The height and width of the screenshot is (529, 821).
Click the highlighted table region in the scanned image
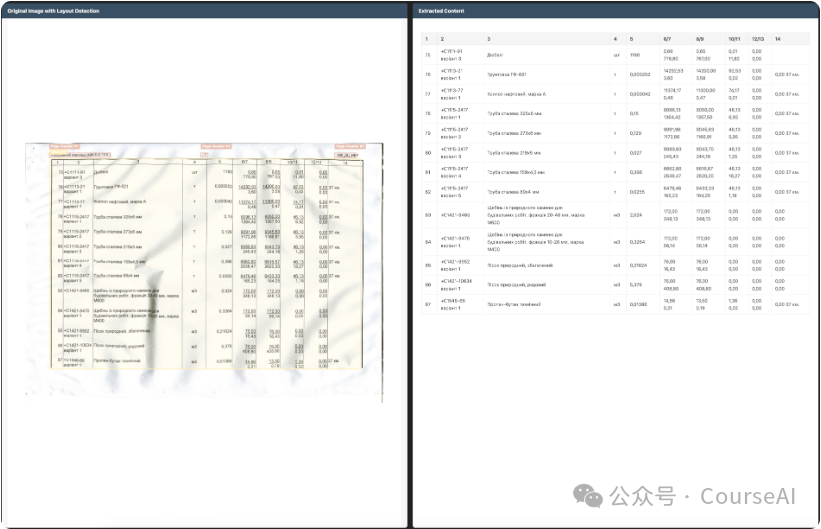207,263
